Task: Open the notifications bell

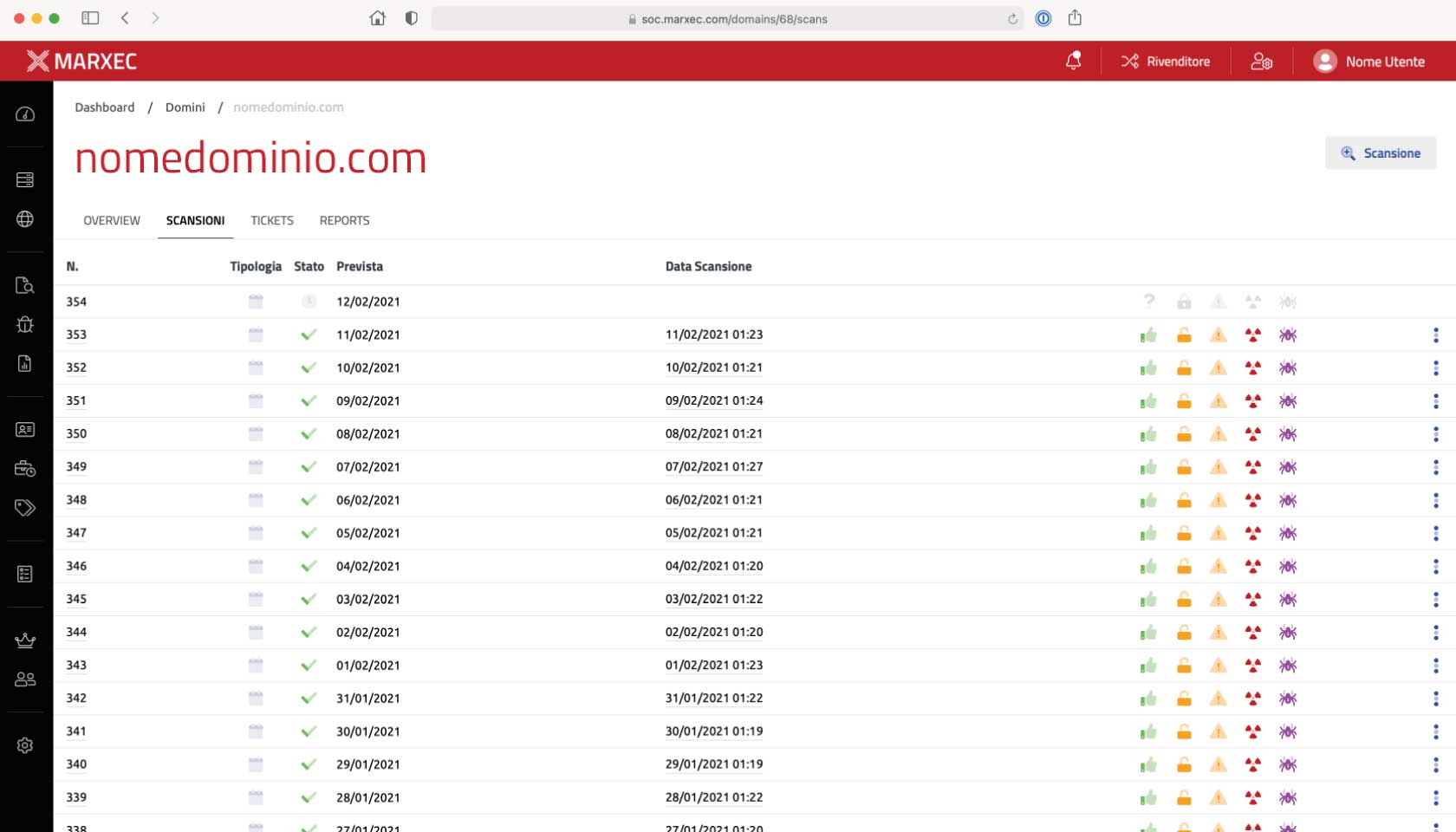Action: (x=1073, y=61)
